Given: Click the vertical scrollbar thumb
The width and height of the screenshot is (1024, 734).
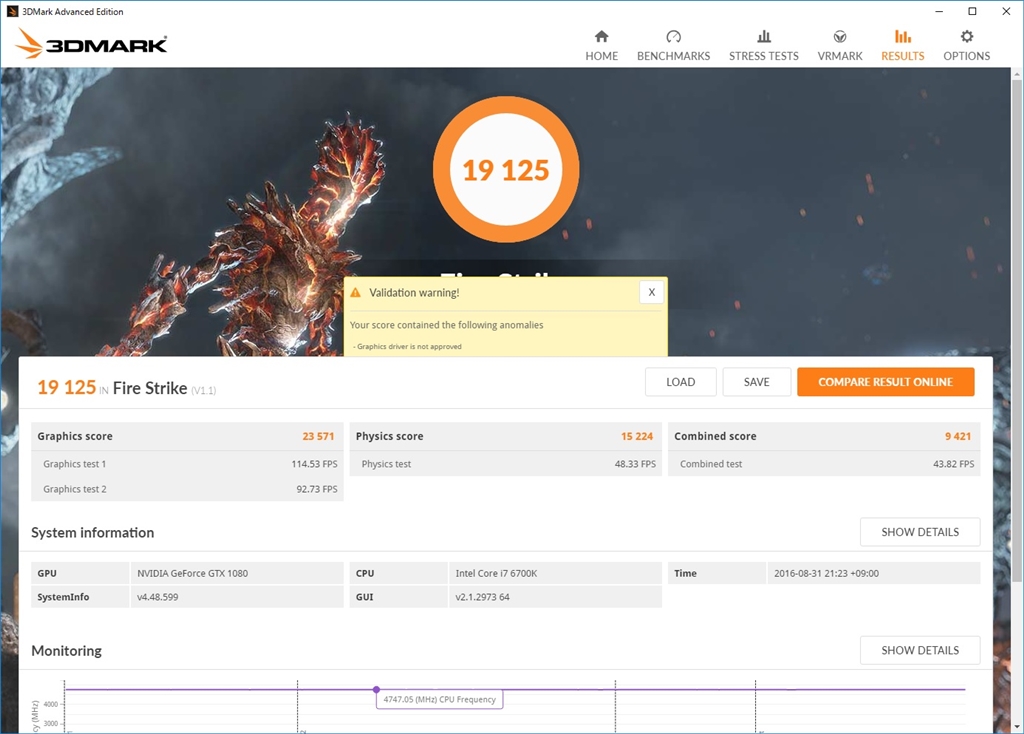Looking at the screenshot, I should pos(1017,330).
